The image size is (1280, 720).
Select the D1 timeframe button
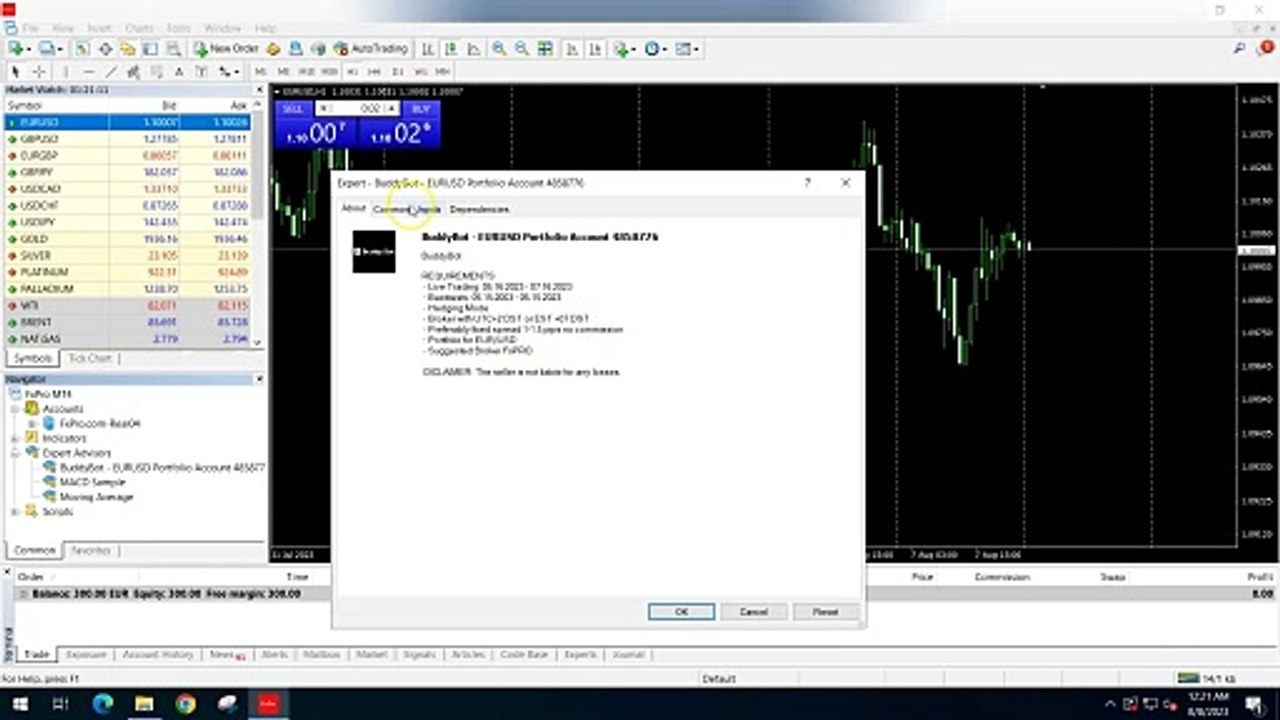(x=398, y=72)
